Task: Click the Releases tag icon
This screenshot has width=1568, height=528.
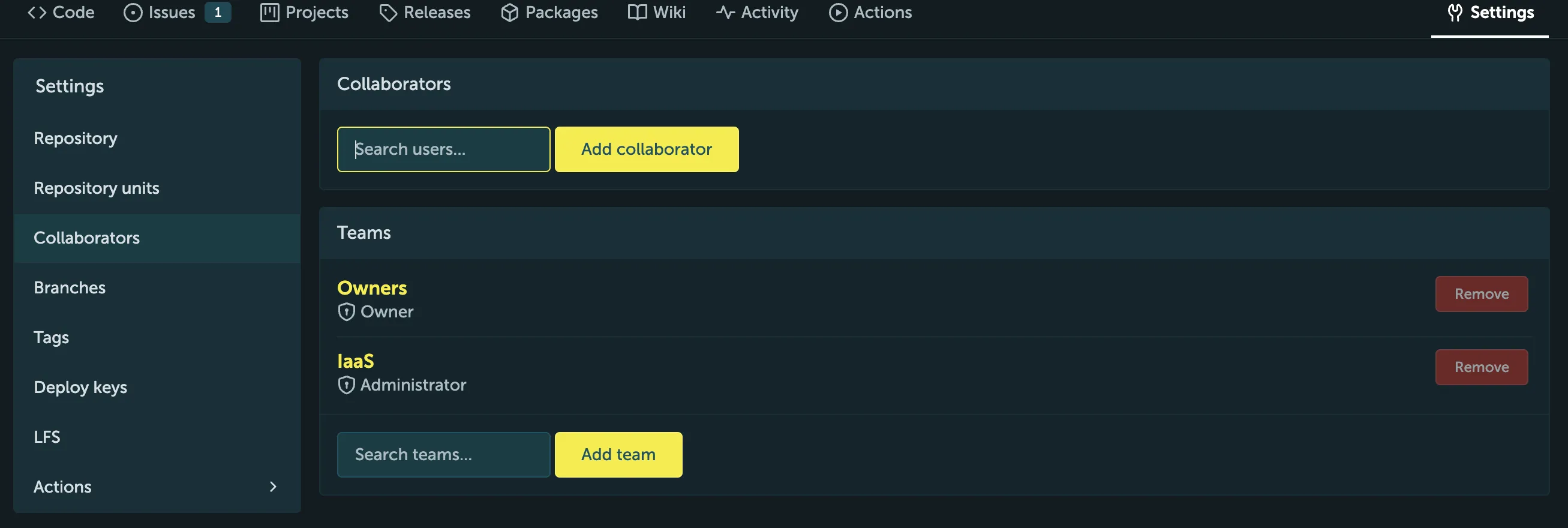Action: (388, 13)
